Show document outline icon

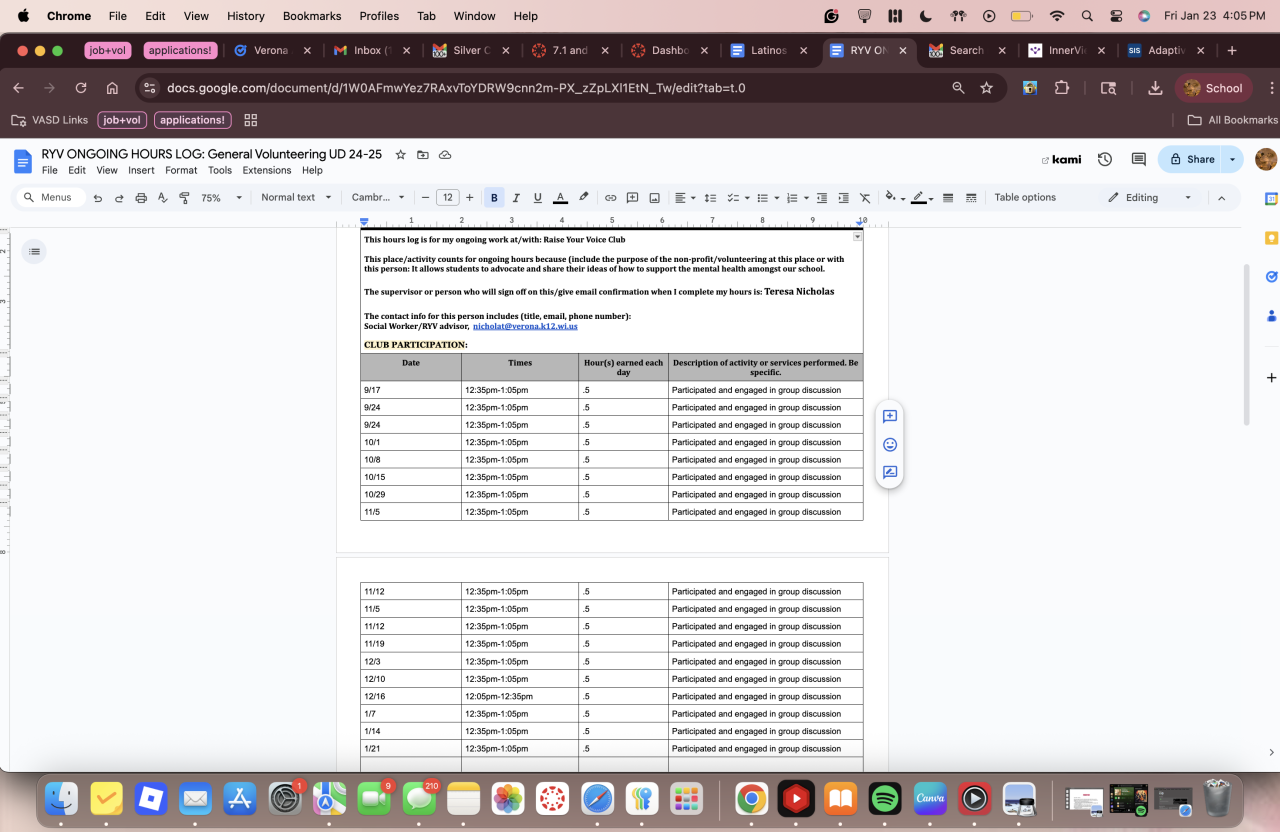pos(35,251)
